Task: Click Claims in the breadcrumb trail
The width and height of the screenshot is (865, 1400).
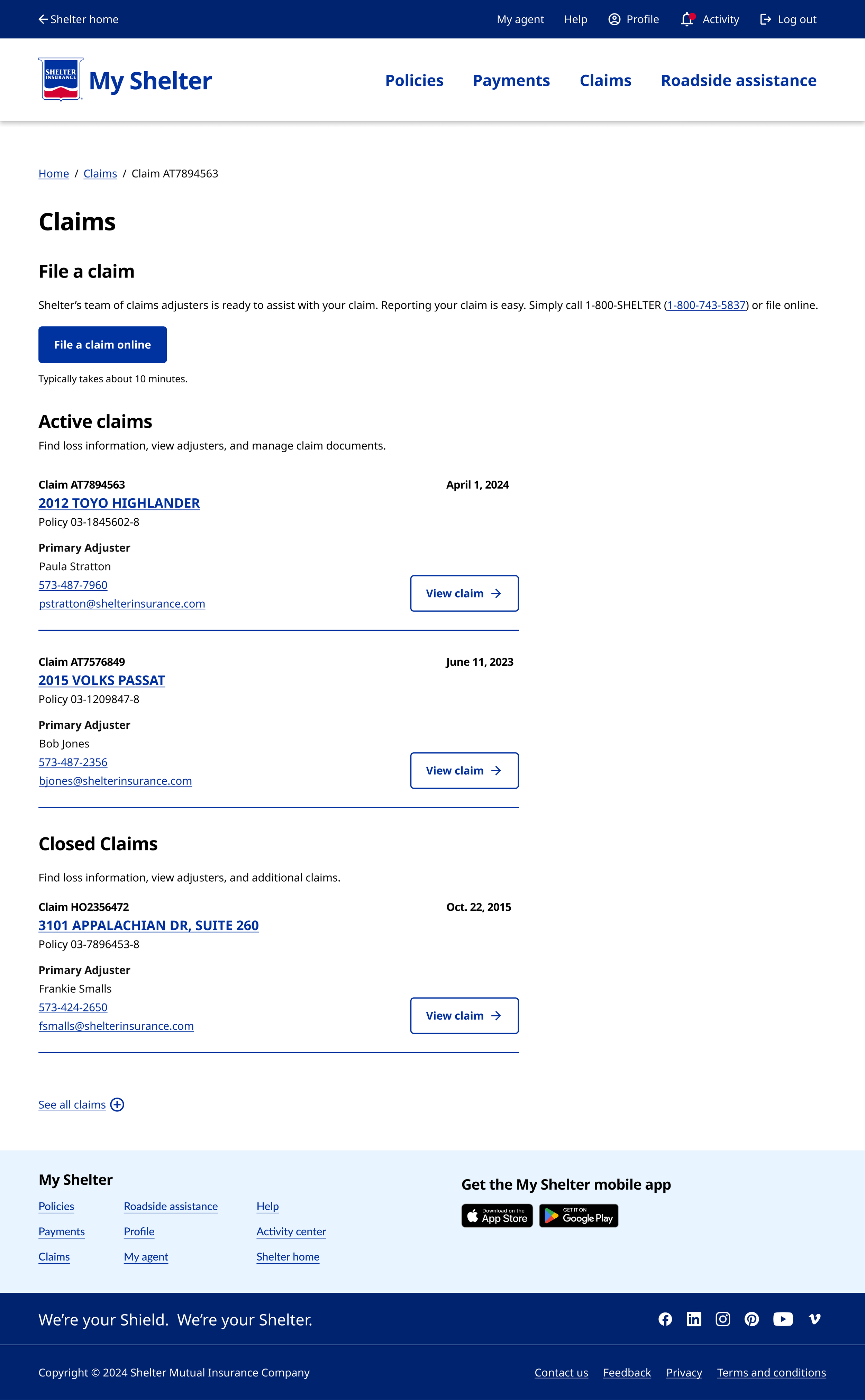Action: coord(100,173)
